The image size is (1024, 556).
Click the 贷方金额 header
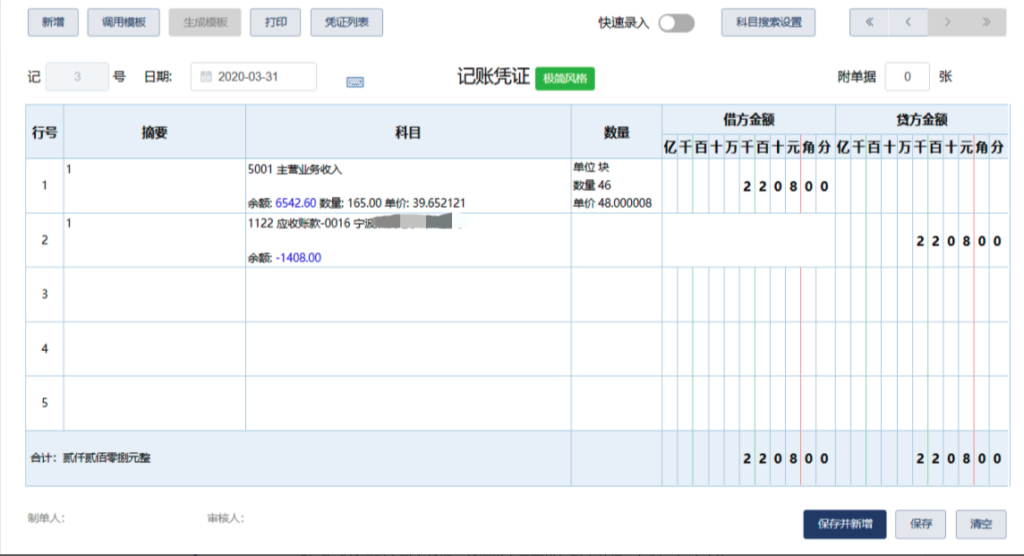click(921, 120)
